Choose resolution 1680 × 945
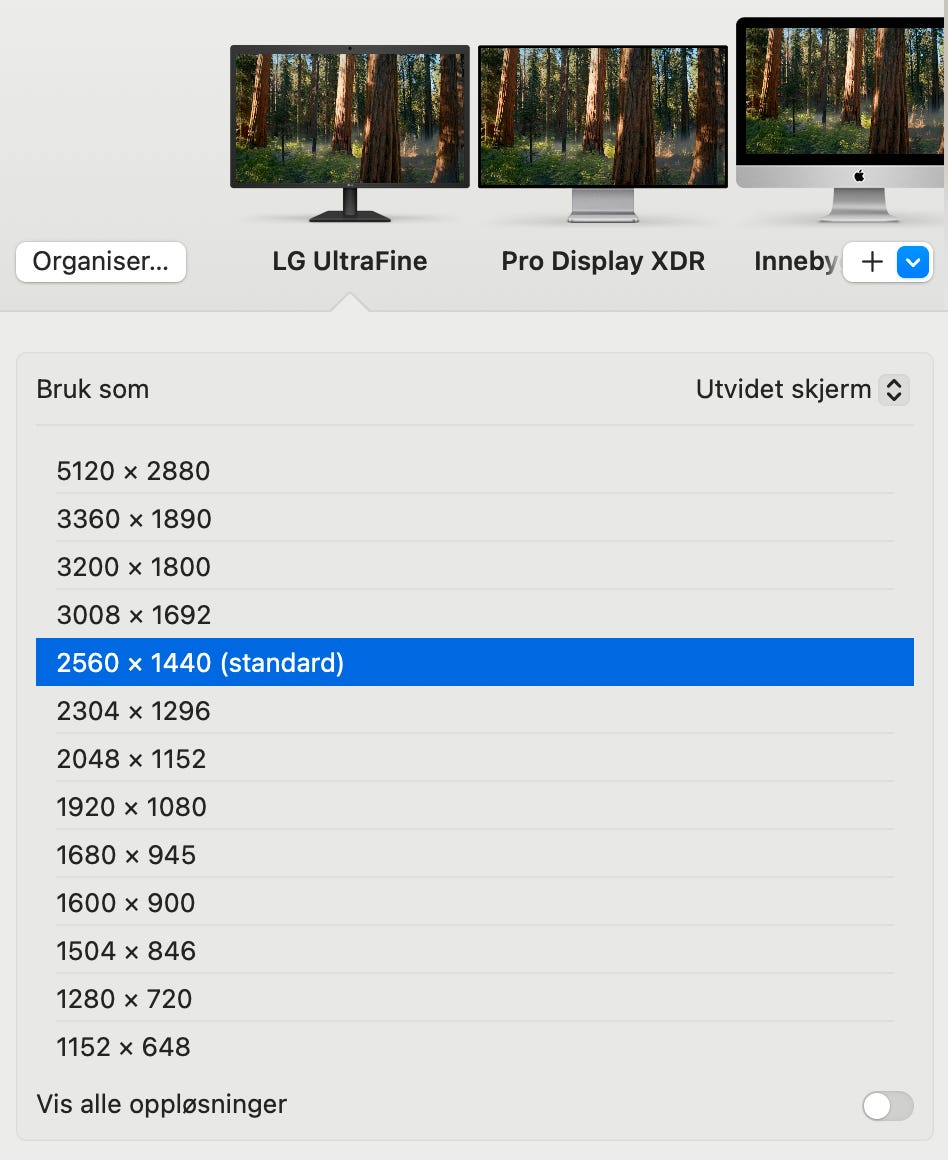The width and height of the screenshot is (948, 1160). coord(474,854)
